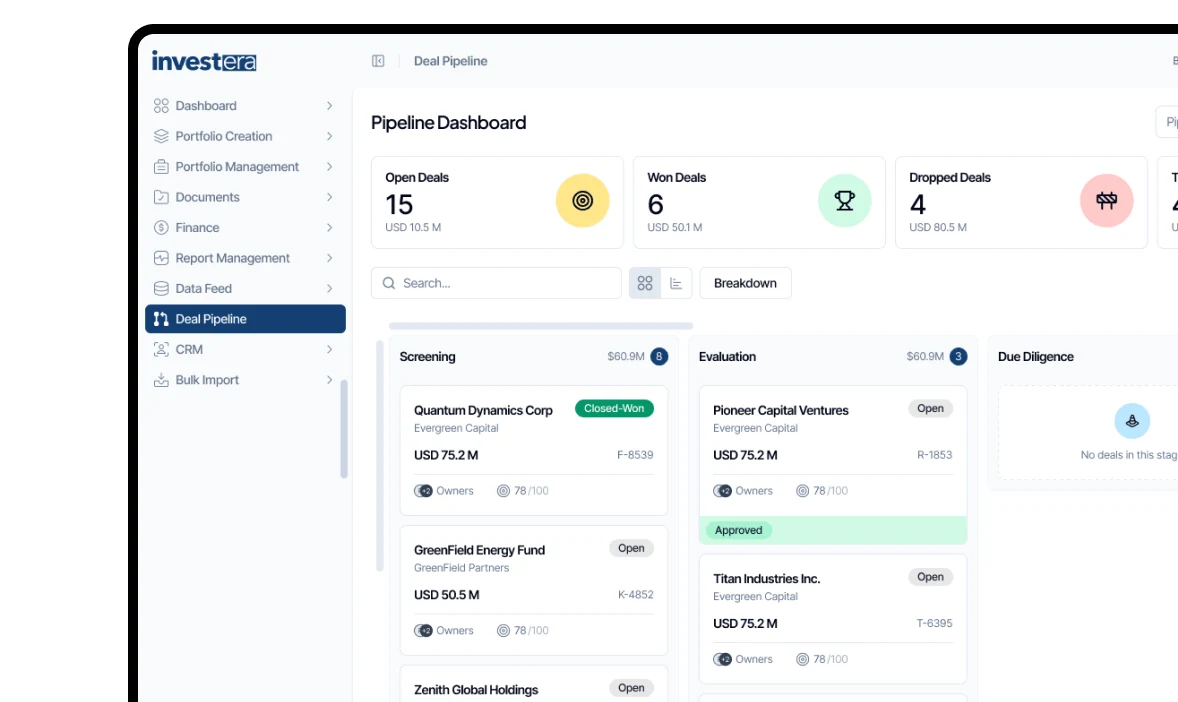Image resolution: width=1178 pixels, height=702 pixels.
Task: Click Titan Industries Inc. score icon
Action: click(x=802, y=659)
